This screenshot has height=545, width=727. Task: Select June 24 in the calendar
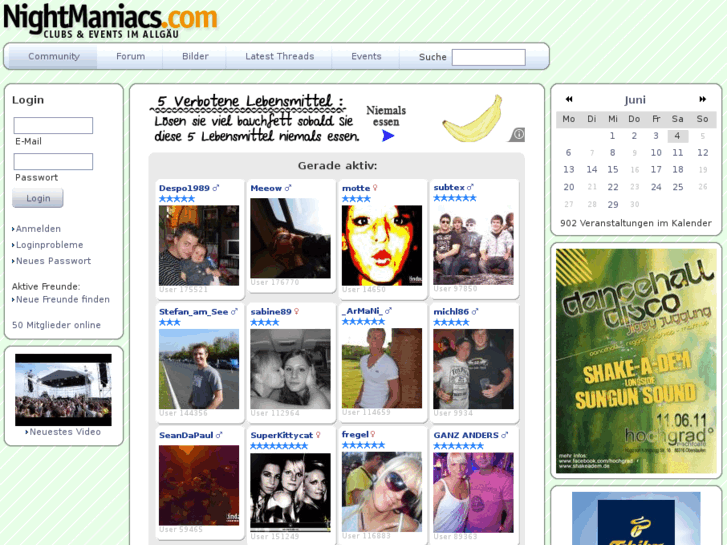(x=656, y=187)
